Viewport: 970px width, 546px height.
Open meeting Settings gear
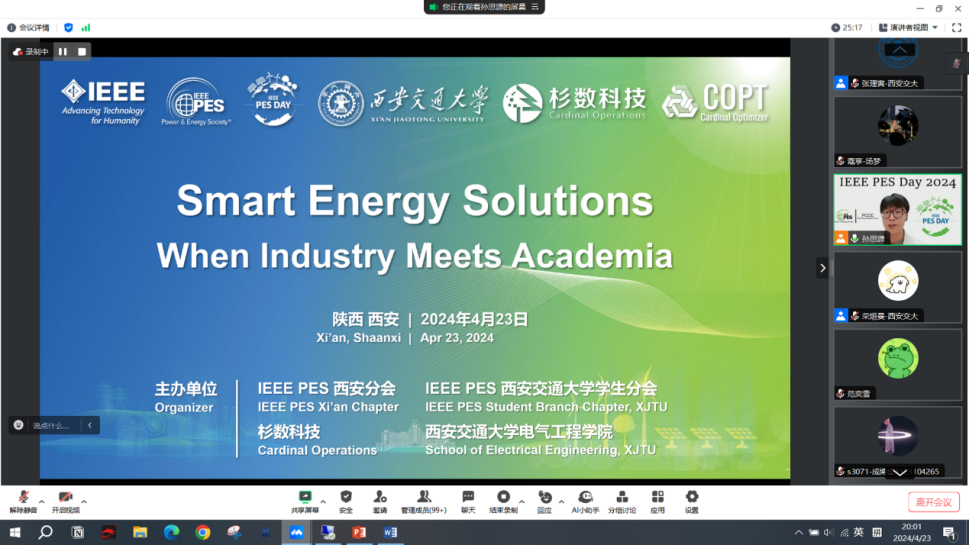(691, 500)
